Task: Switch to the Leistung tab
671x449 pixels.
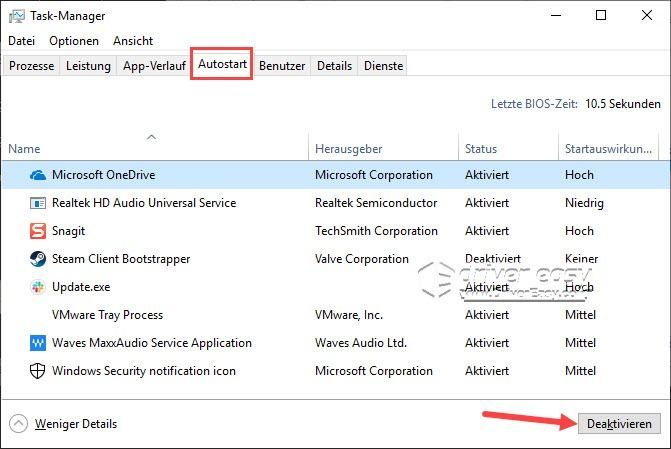Action: tap(88, 66)
